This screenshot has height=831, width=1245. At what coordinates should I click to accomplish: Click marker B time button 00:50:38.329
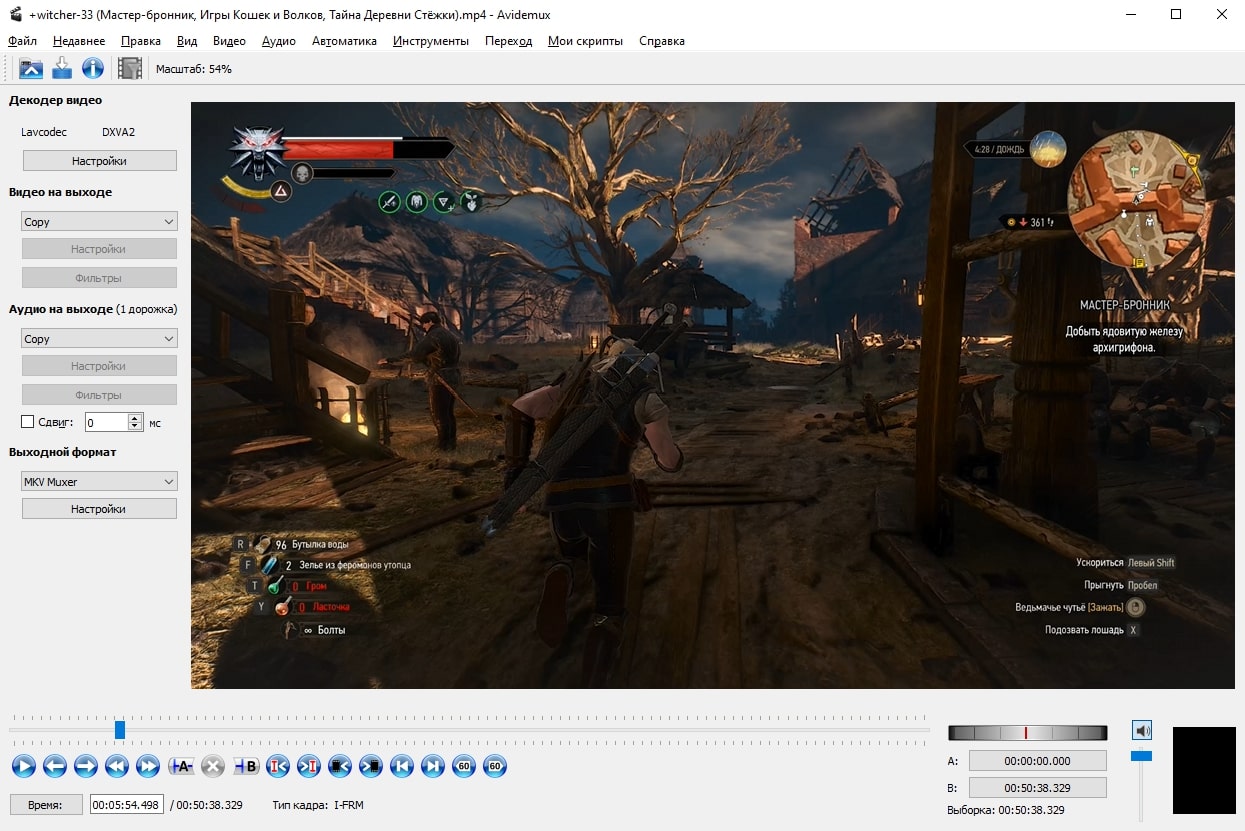(x=1037, y=788)
